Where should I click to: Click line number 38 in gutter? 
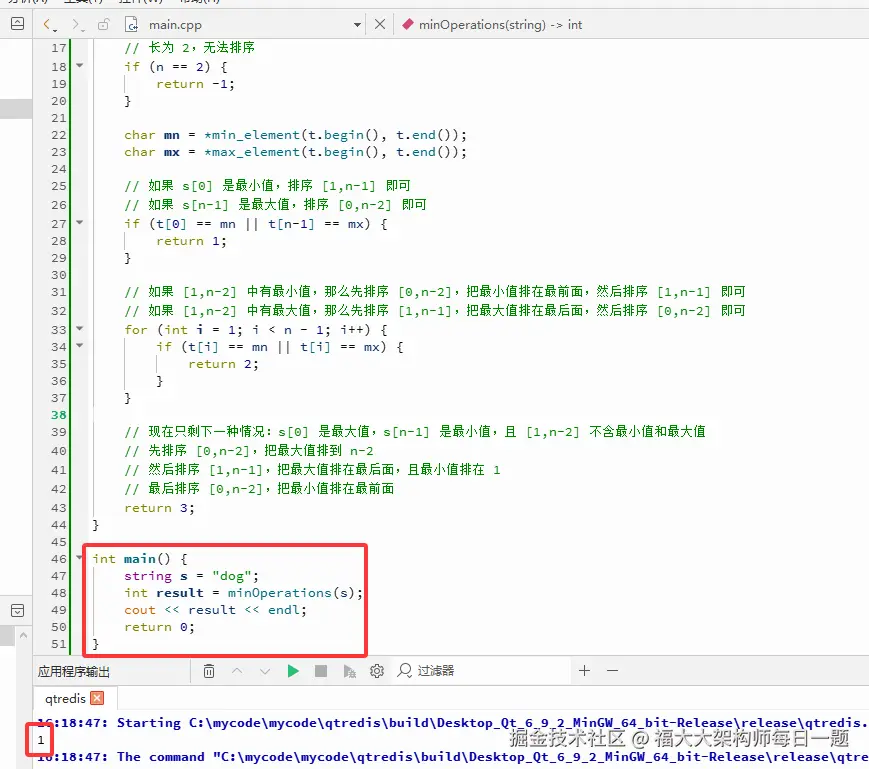pos(59,415)
